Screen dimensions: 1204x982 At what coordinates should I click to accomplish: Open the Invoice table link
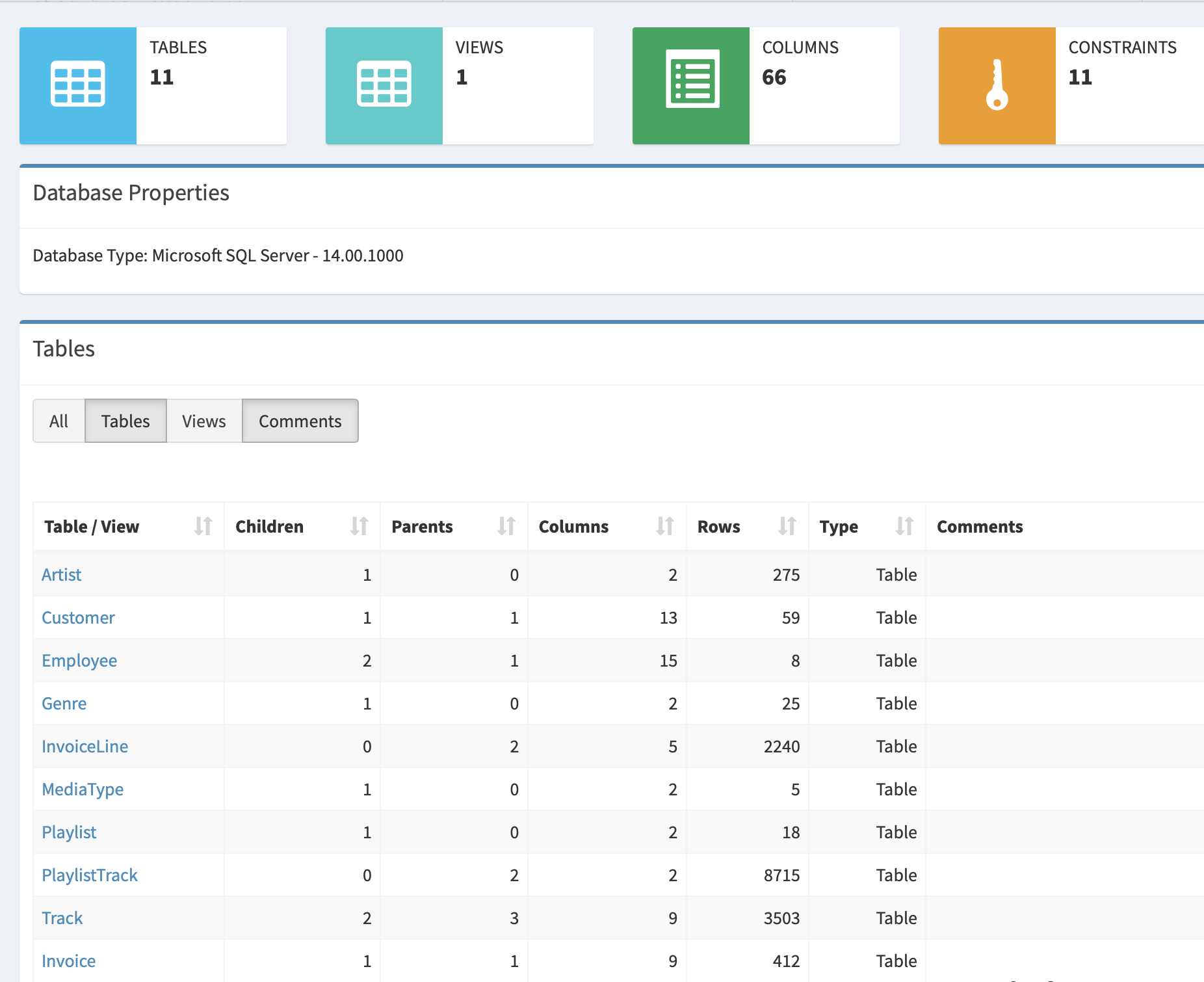[69, 961]
